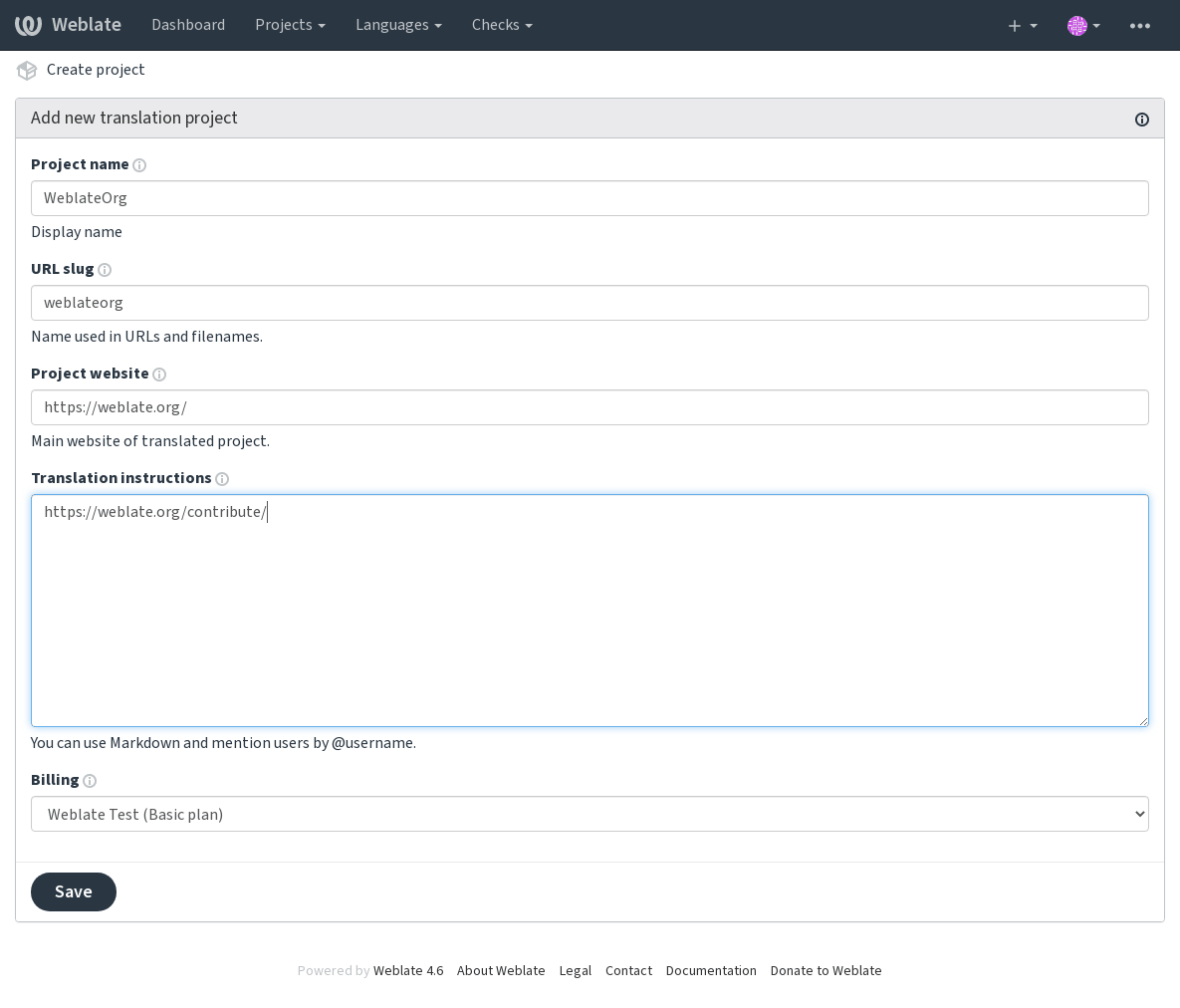Expand the Projects menu

click(290, 25)
